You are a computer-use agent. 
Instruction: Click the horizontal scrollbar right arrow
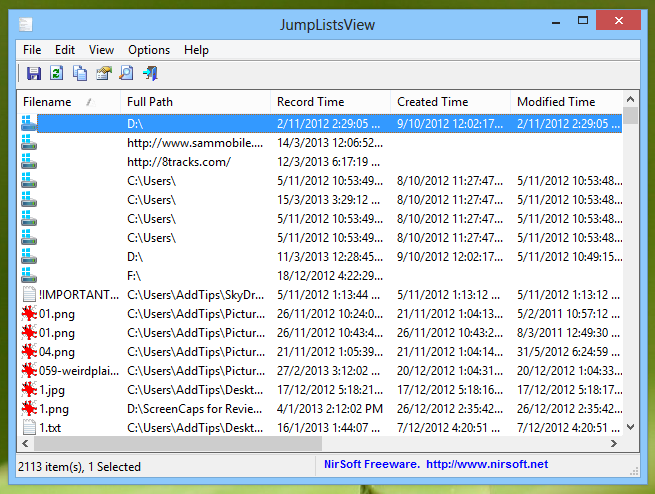(615, 443)
